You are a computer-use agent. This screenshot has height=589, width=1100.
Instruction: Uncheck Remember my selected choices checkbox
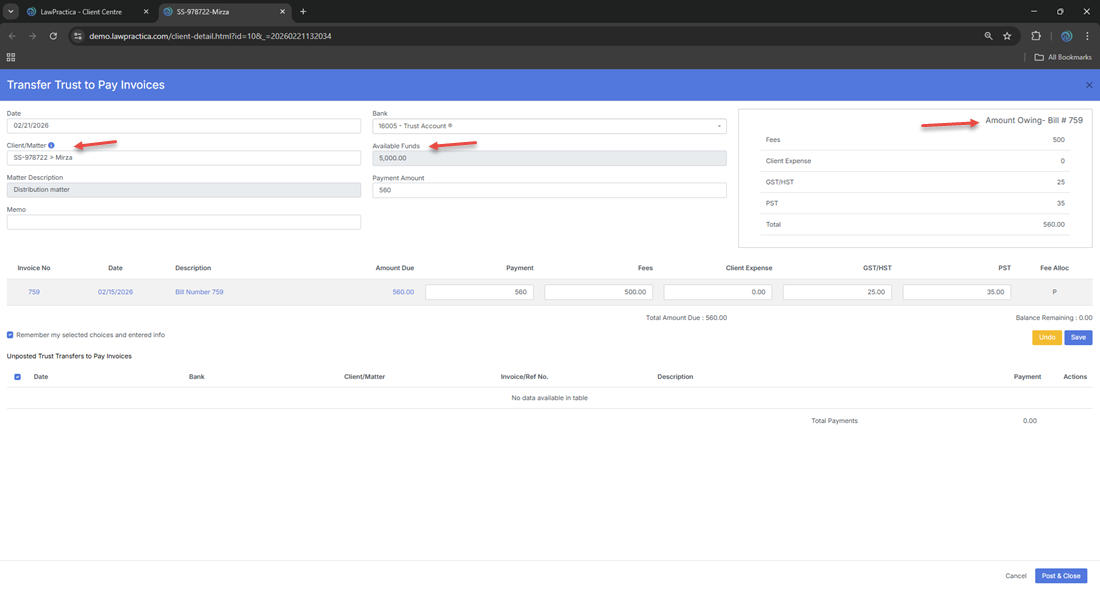tap(11, 335)
